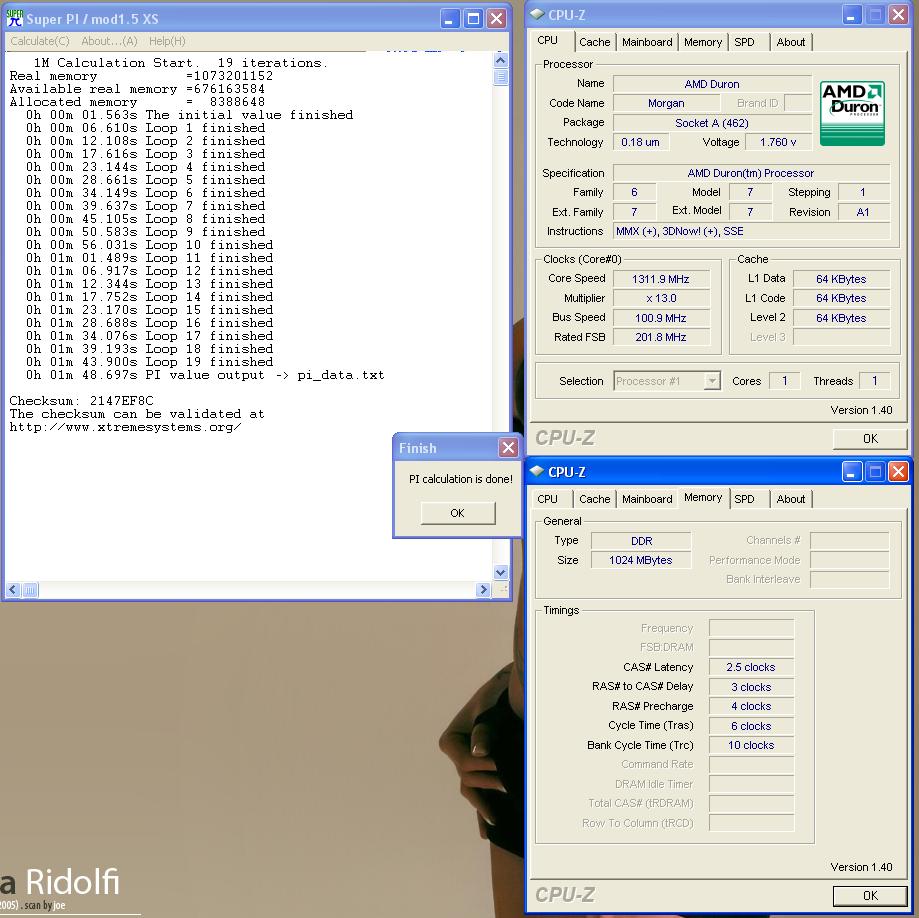919x918 pixels.
Task: Switch to Memory tab in upper CPU-Z window
Action: [x=703, y=42]
